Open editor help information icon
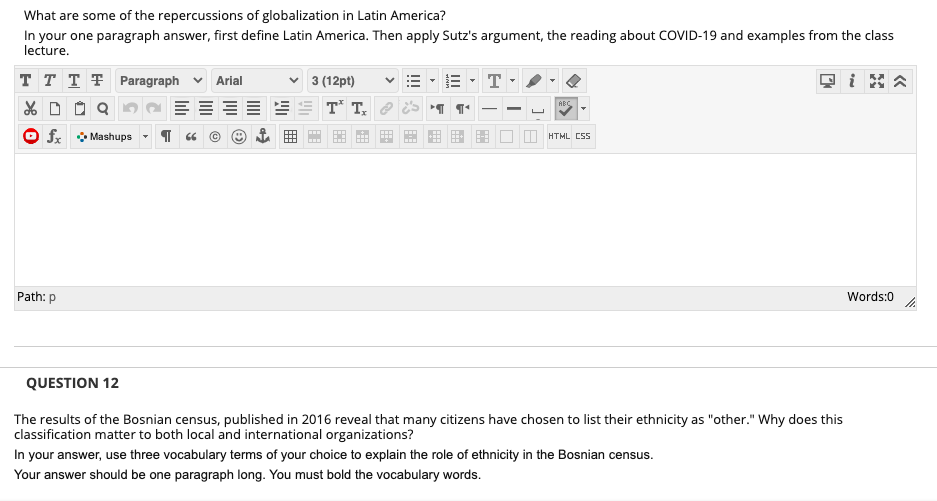This screenshot has height=501, width=937. pyautogui.click(x=852, y=81)
